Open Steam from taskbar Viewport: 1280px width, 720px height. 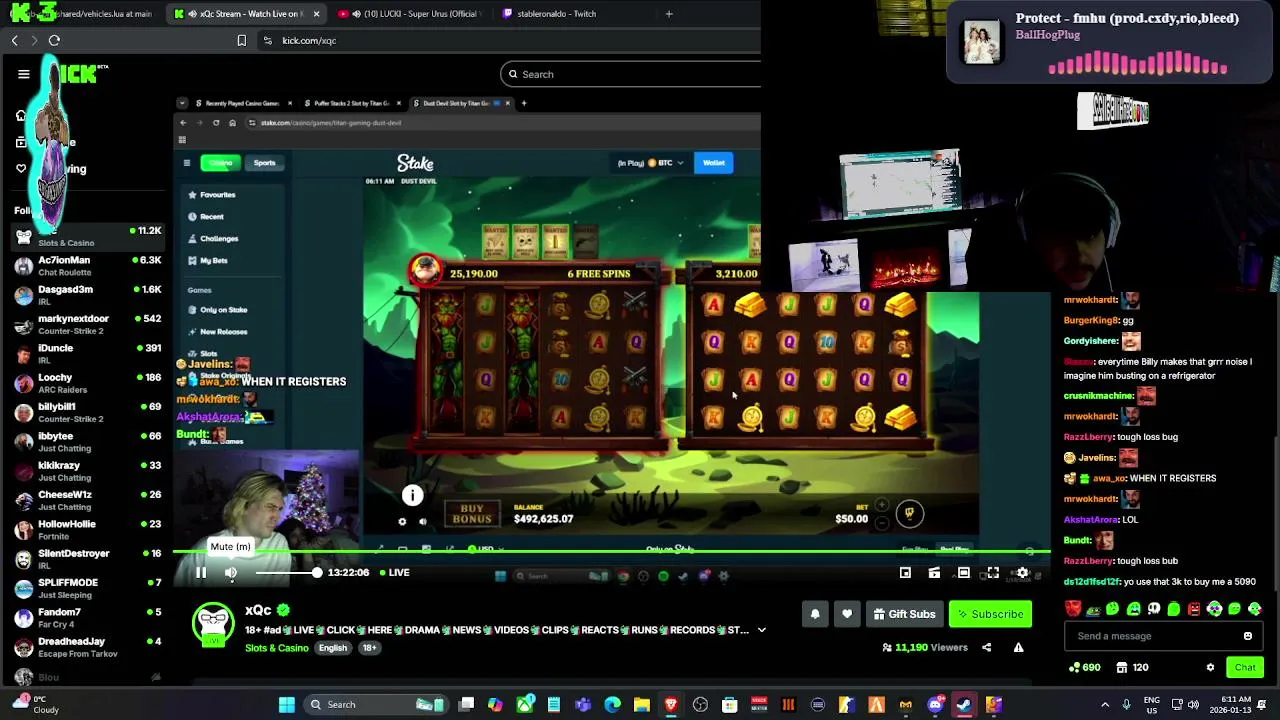[x=964, y=705]
